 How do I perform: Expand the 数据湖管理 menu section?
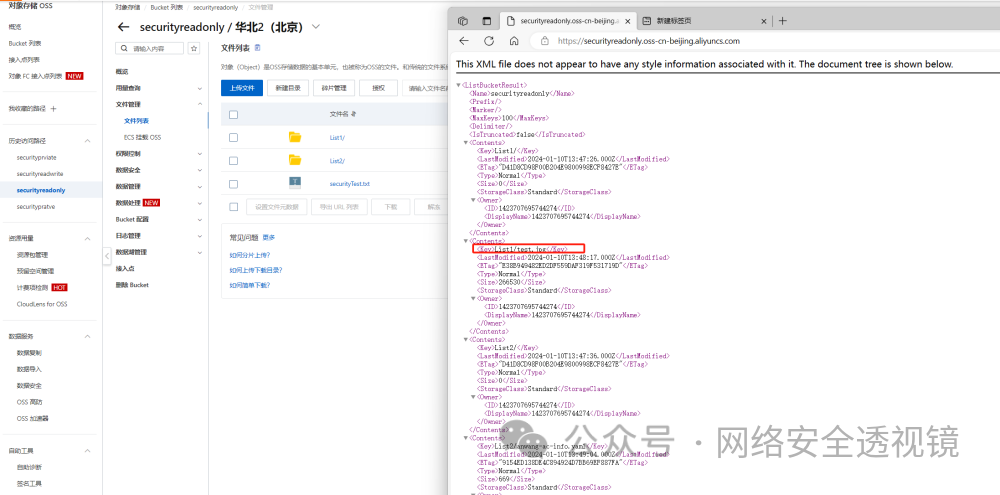tap(200, 253)
